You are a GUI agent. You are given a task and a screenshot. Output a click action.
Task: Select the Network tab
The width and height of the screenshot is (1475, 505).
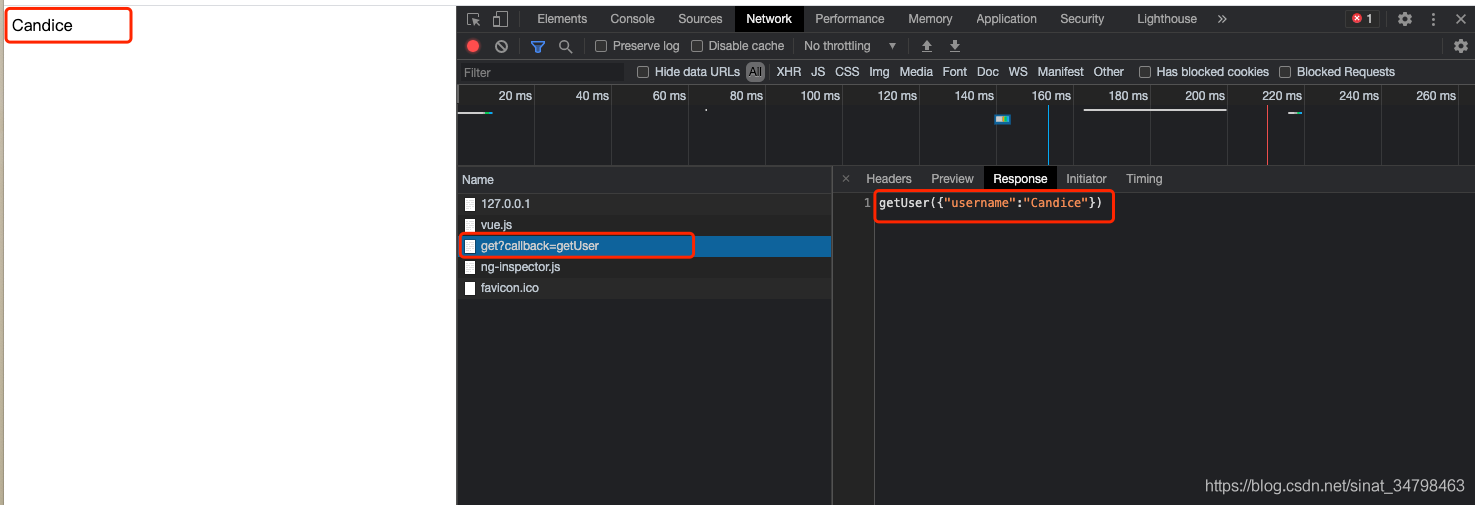[769, 19]
